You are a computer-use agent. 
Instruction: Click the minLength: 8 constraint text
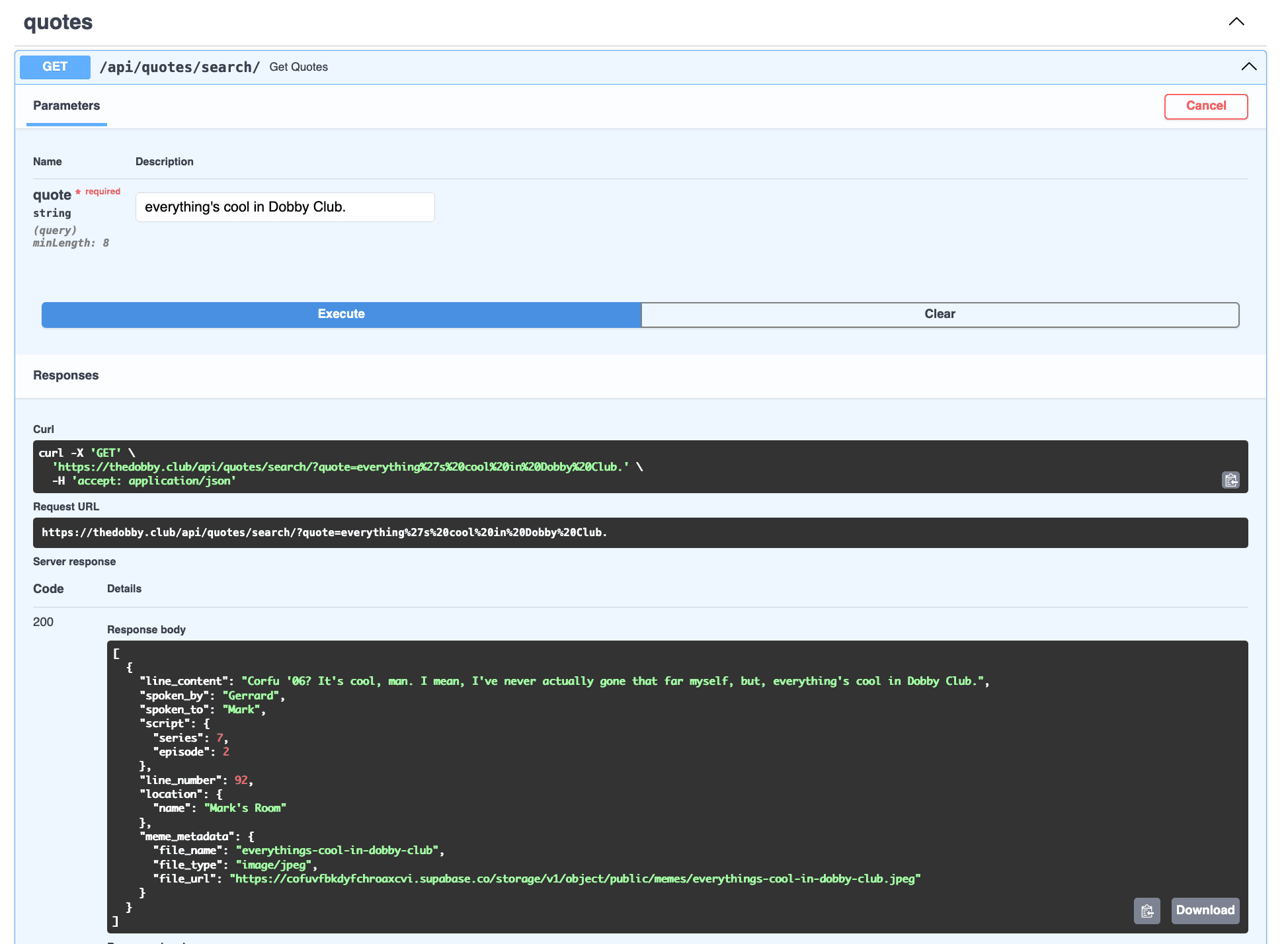point(71,243)
